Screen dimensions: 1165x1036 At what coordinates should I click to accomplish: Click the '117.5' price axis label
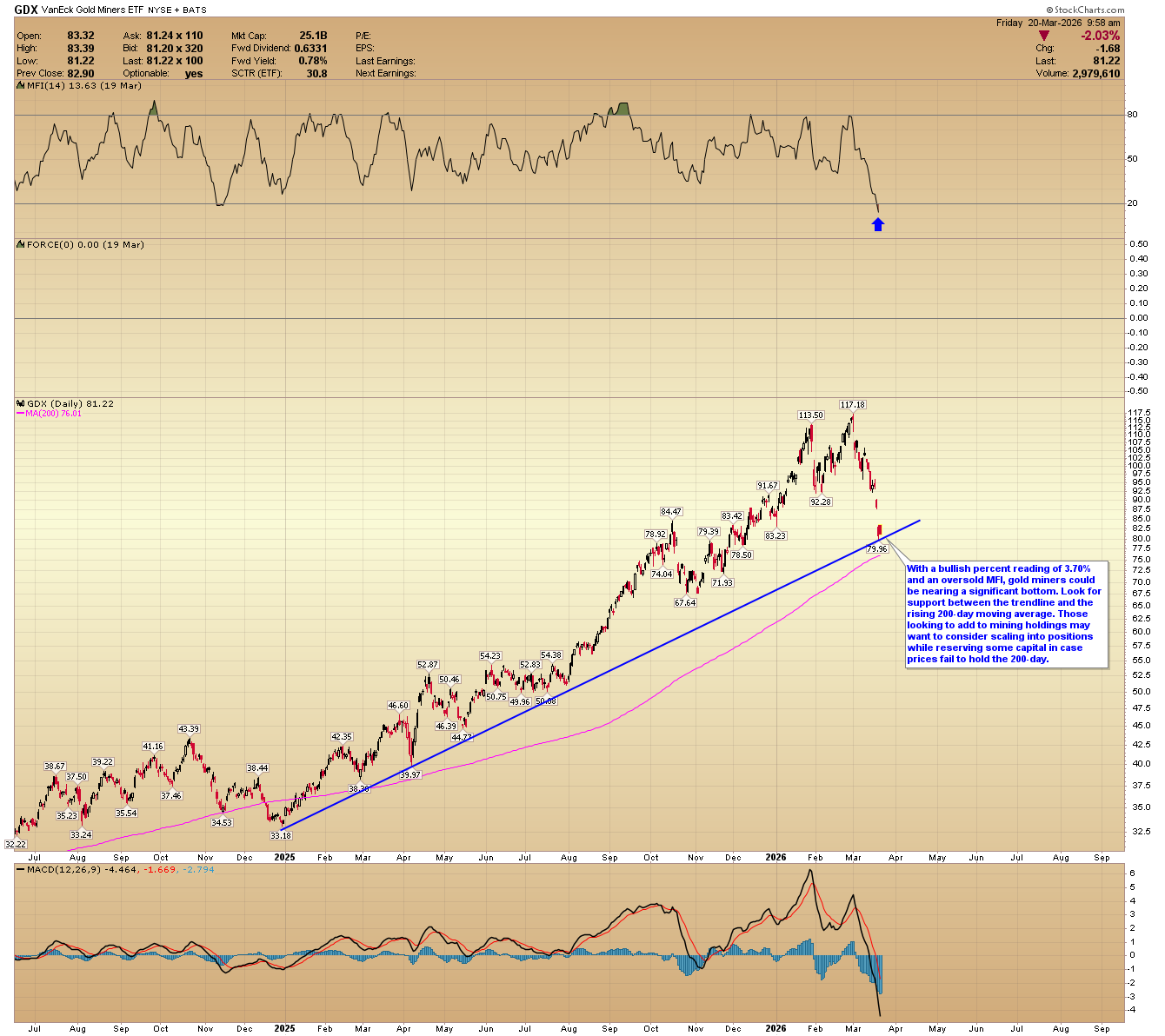pyautogui.click(x=1139, y=413)
